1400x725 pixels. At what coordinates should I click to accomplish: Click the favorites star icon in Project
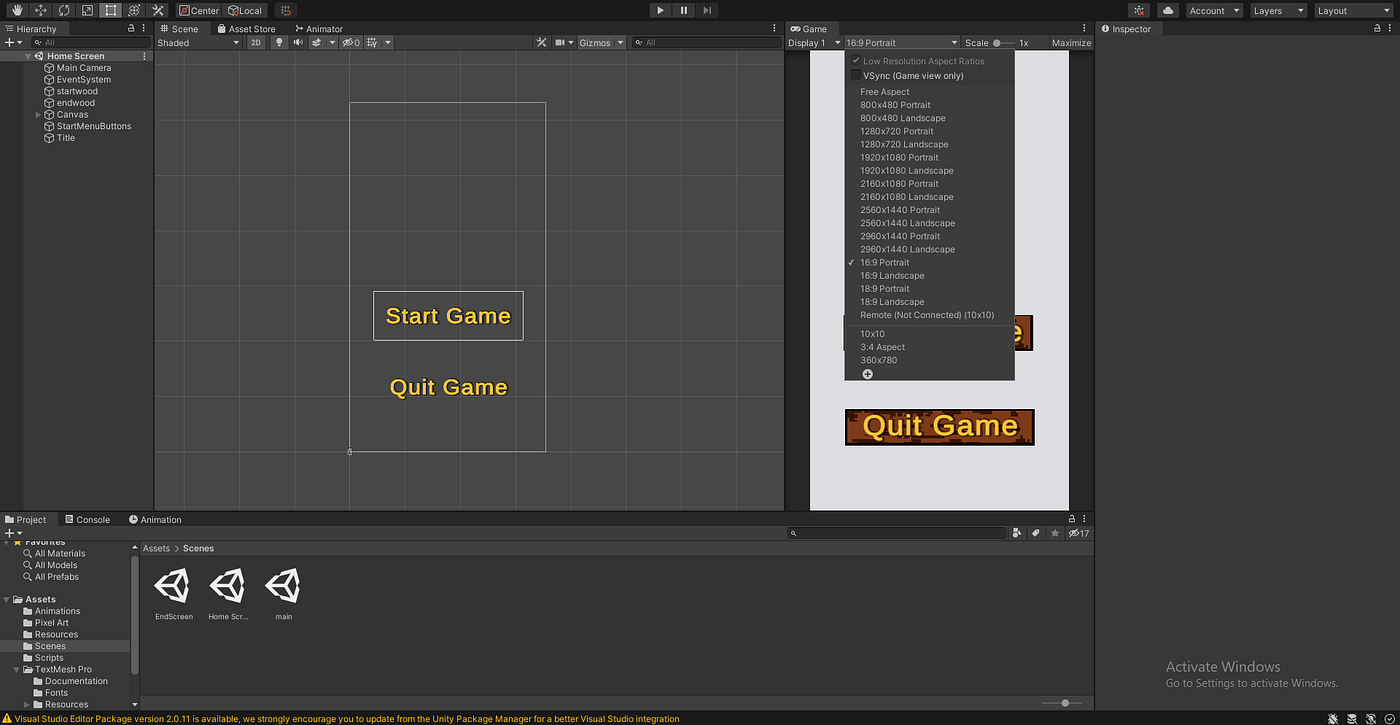[x=1055, y=533]
